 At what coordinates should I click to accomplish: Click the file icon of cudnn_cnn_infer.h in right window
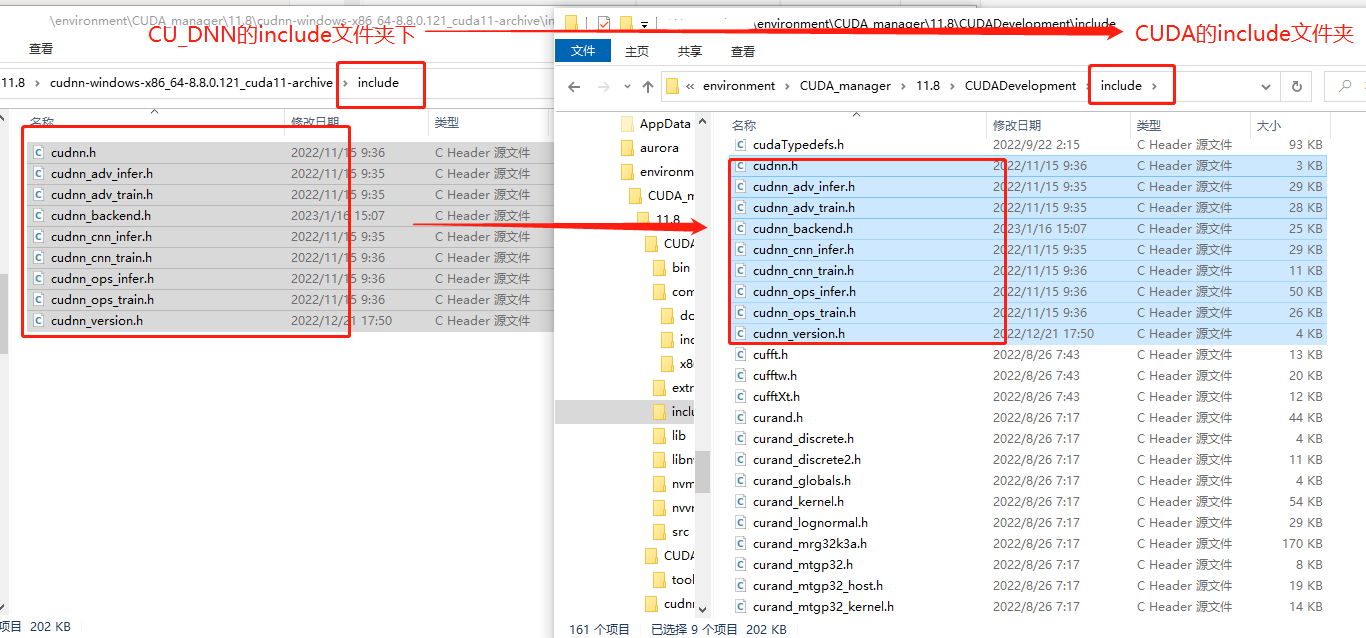(740, 250)
